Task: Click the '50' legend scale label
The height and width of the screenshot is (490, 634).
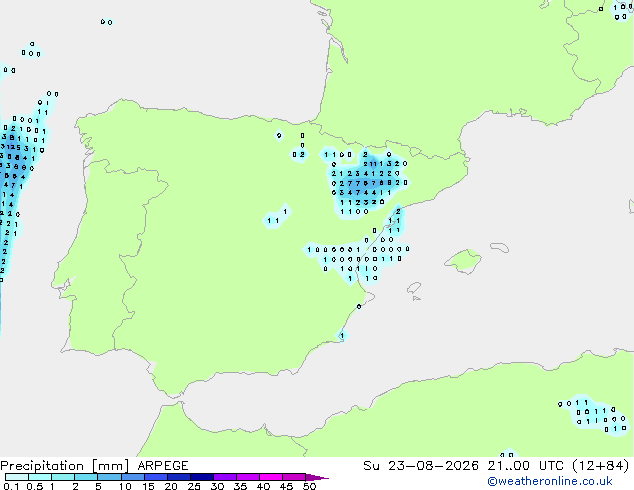Action: 310,486
